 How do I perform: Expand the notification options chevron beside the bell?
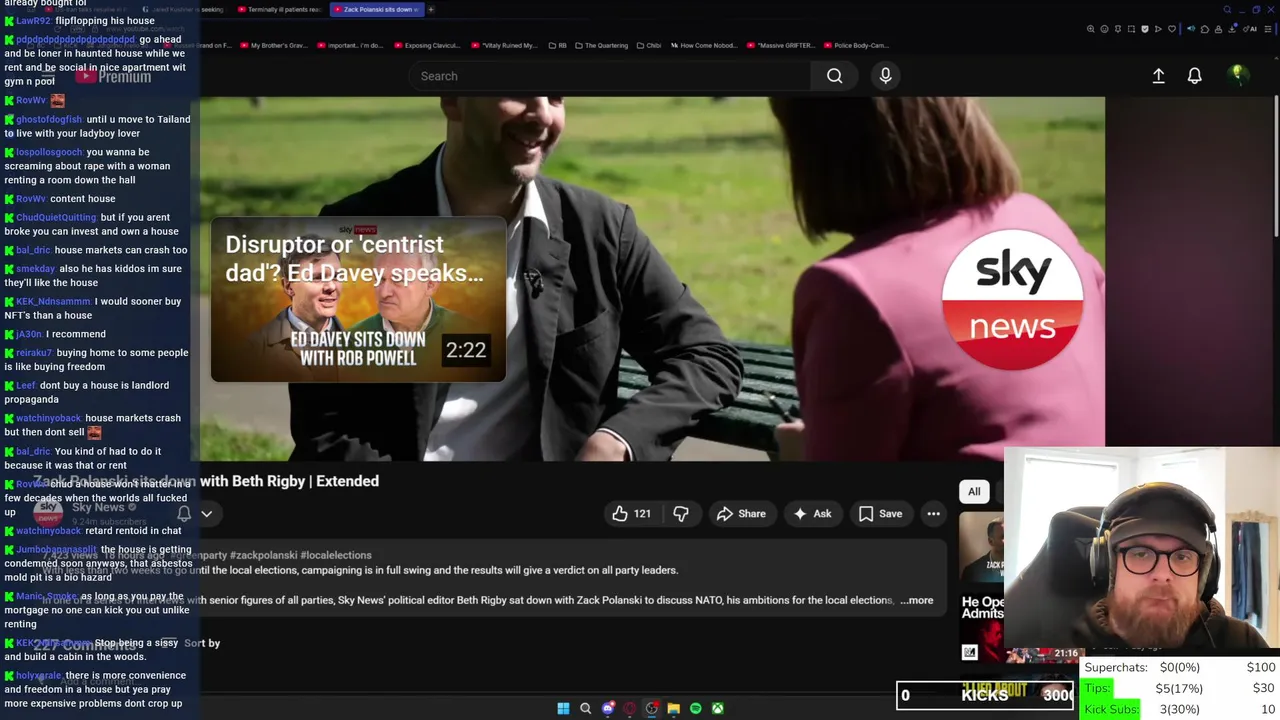click(206, 513)
